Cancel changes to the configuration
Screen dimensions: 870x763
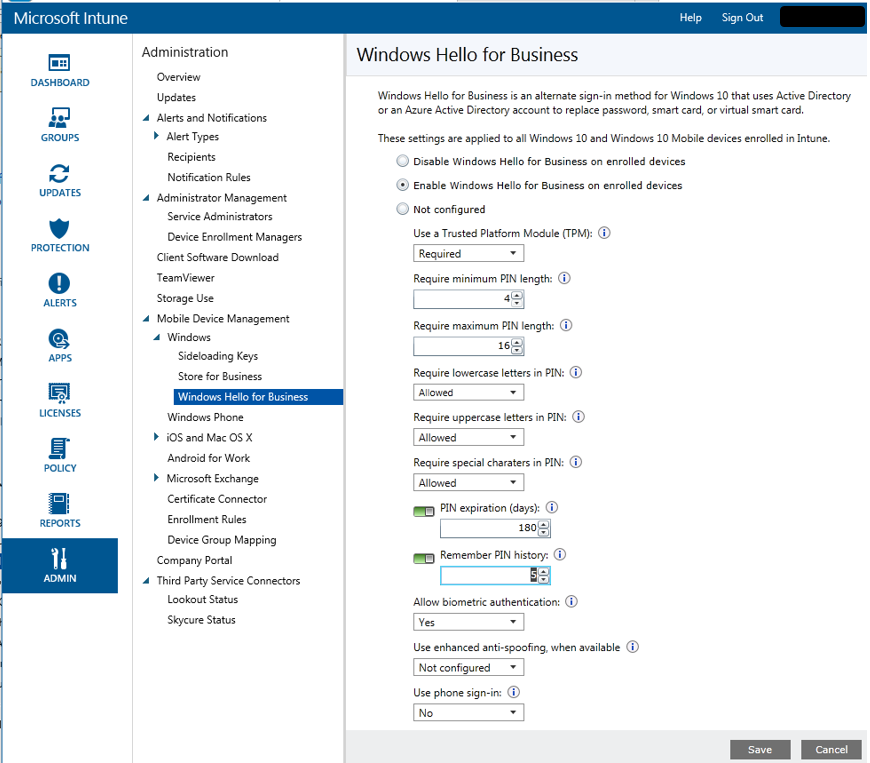[x=831, y=749]
